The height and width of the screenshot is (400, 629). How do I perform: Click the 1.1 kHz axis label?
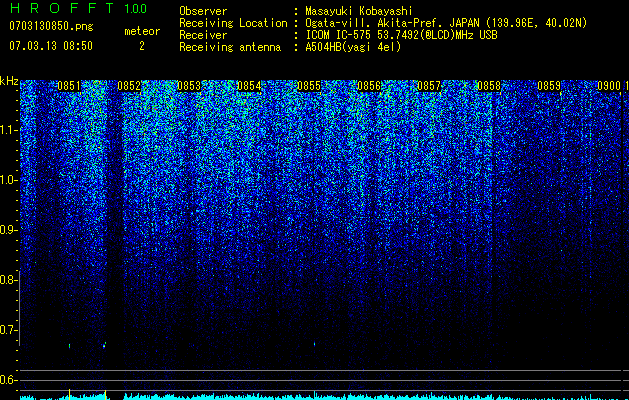(8, 130)
